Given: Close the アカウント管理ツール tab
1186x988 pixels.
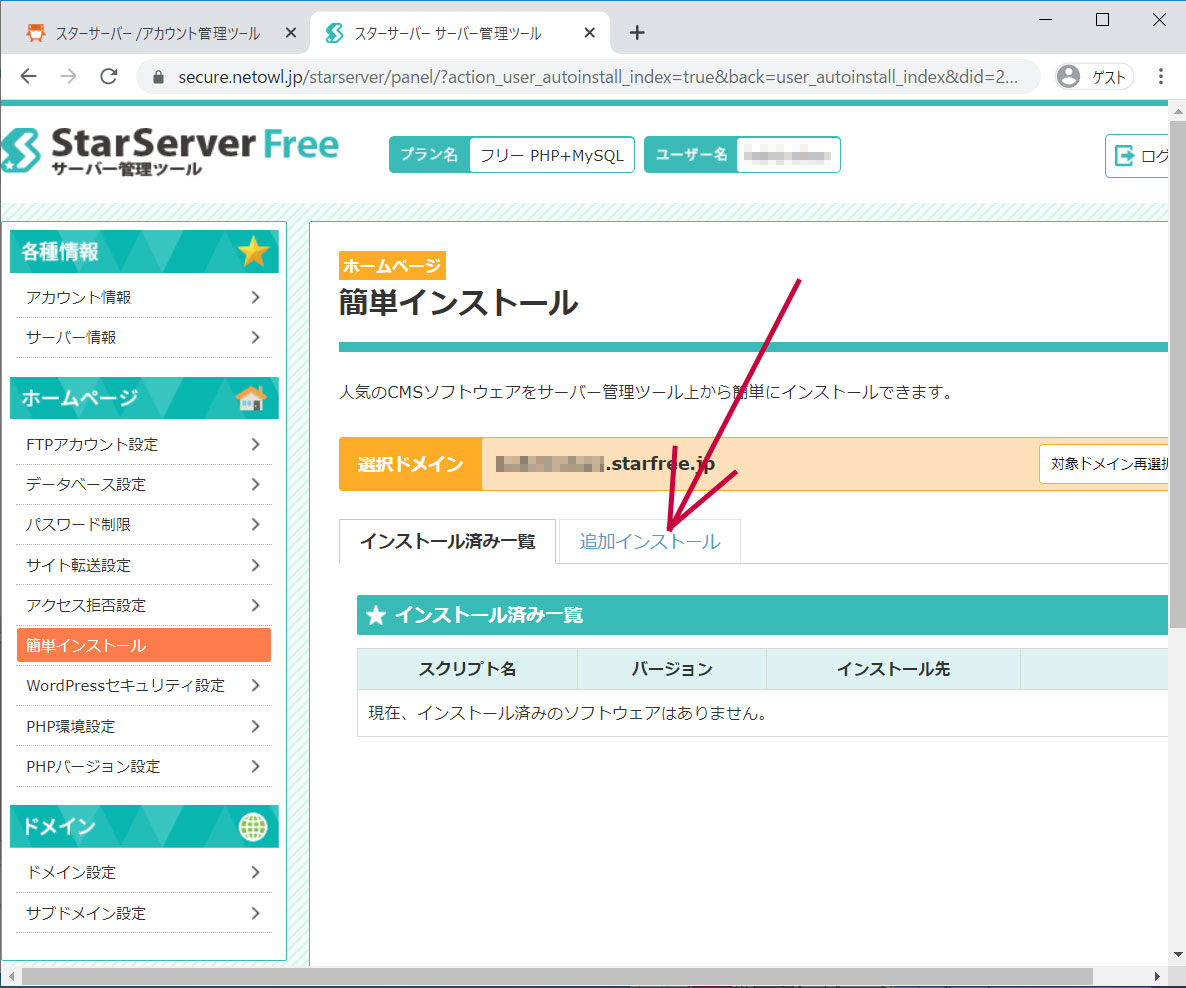Looking at the screenshot, I should coord(290,33).
